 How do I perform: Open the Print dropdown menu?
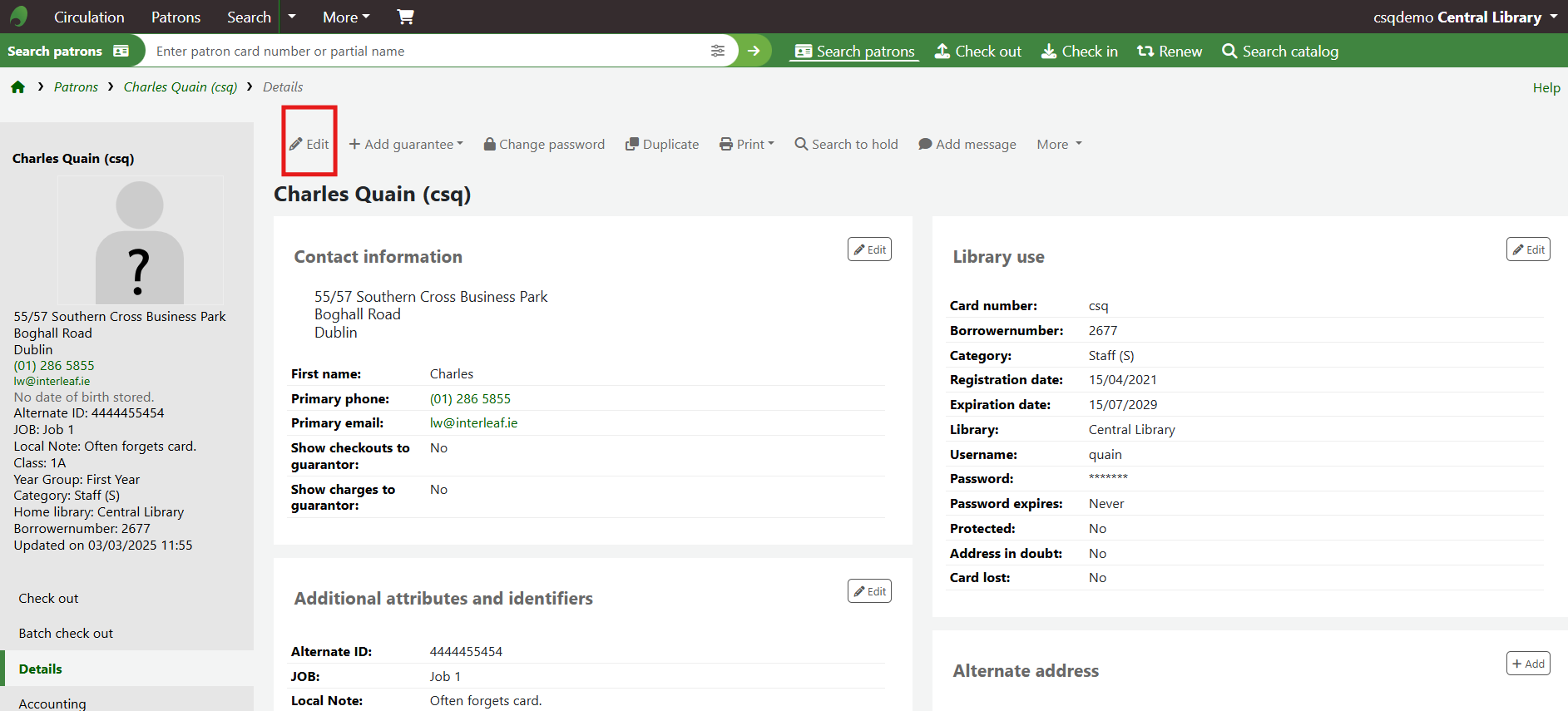click(747, 144)
